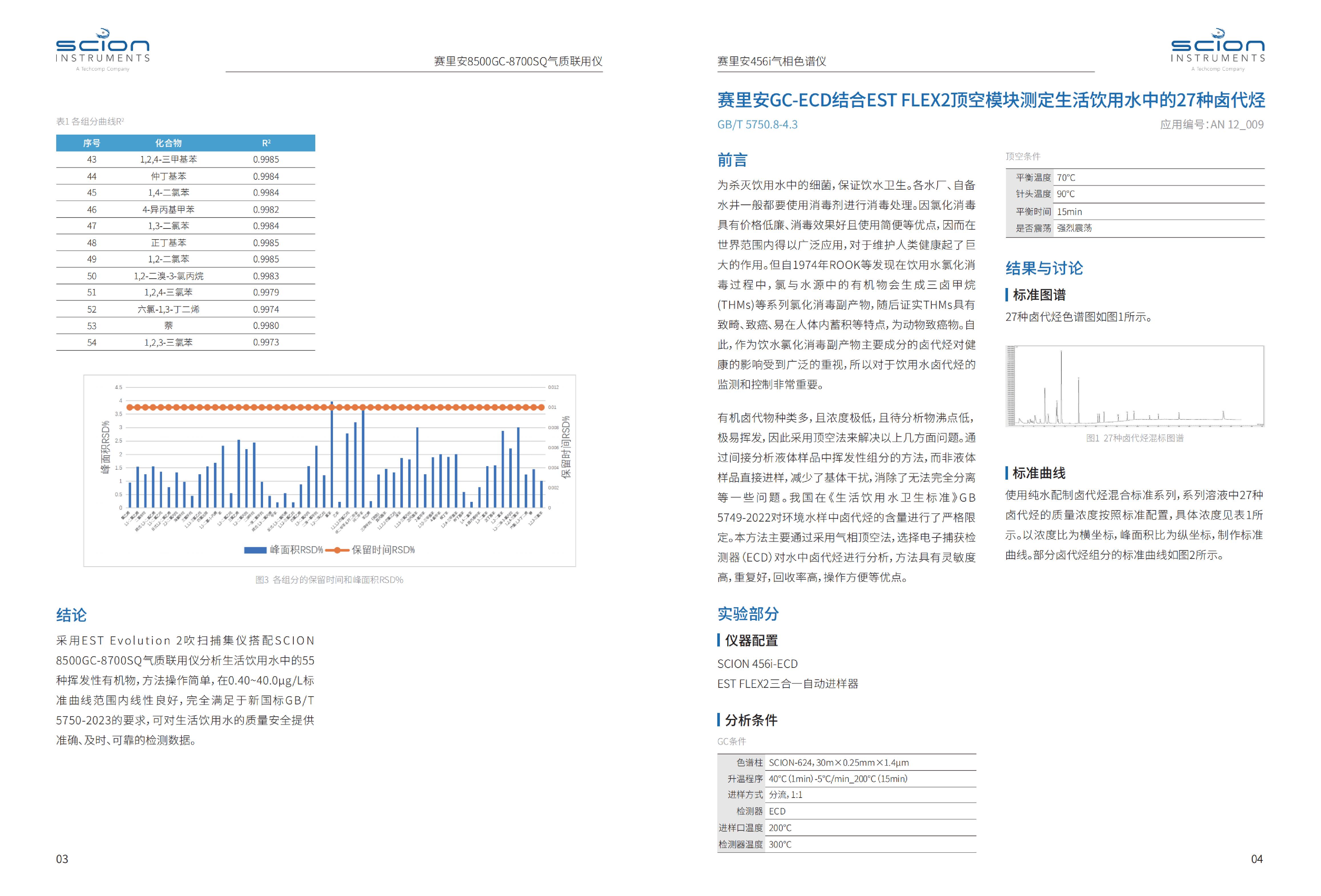Click the standard number GB/T 5750.8-4.3
Screen dimensions: 1321x896
pos(757,124)
